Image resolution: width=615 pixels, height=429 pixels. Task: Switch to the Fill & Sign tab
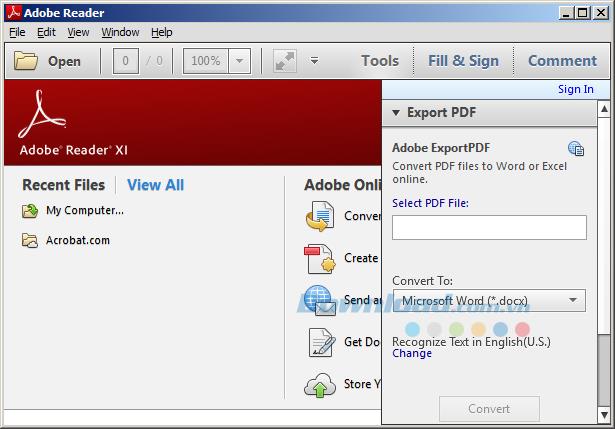(463, 61)
